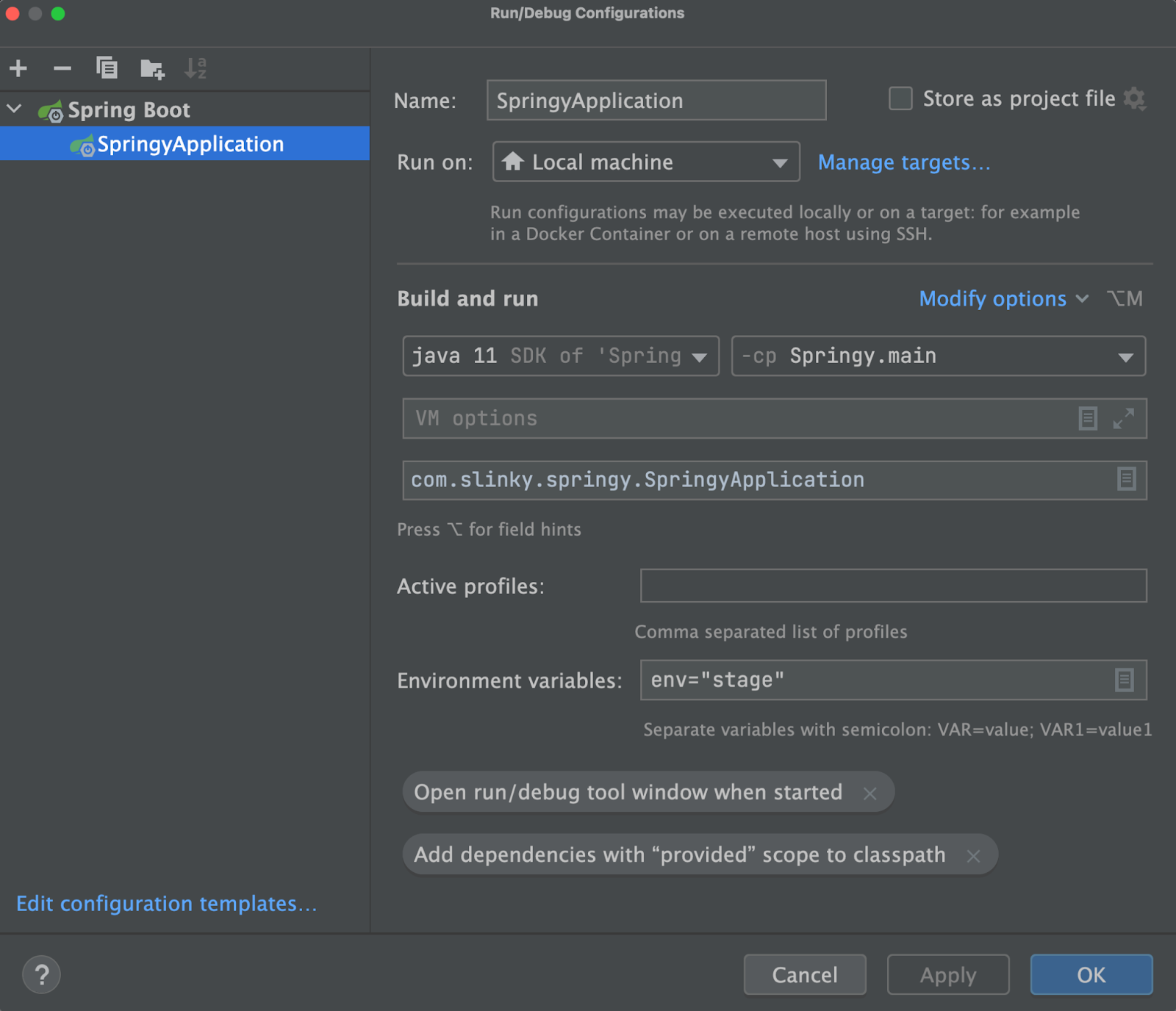Create a new folder via the folder-plus icon
1176x1011 pixels.
pos(152,69)
